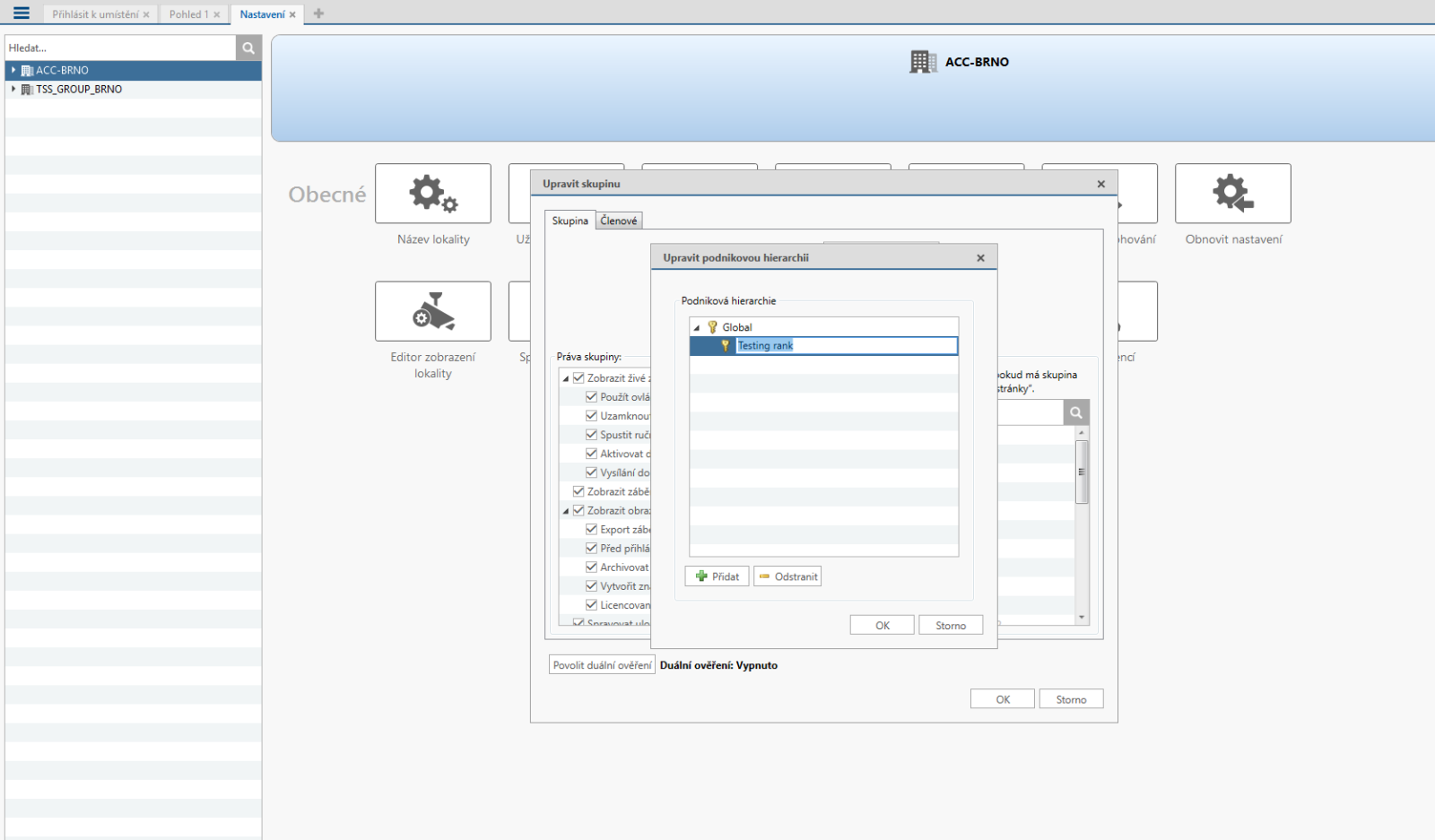Open the hamburger main menu
The image size is (1435, 840).
coord(22,13)
